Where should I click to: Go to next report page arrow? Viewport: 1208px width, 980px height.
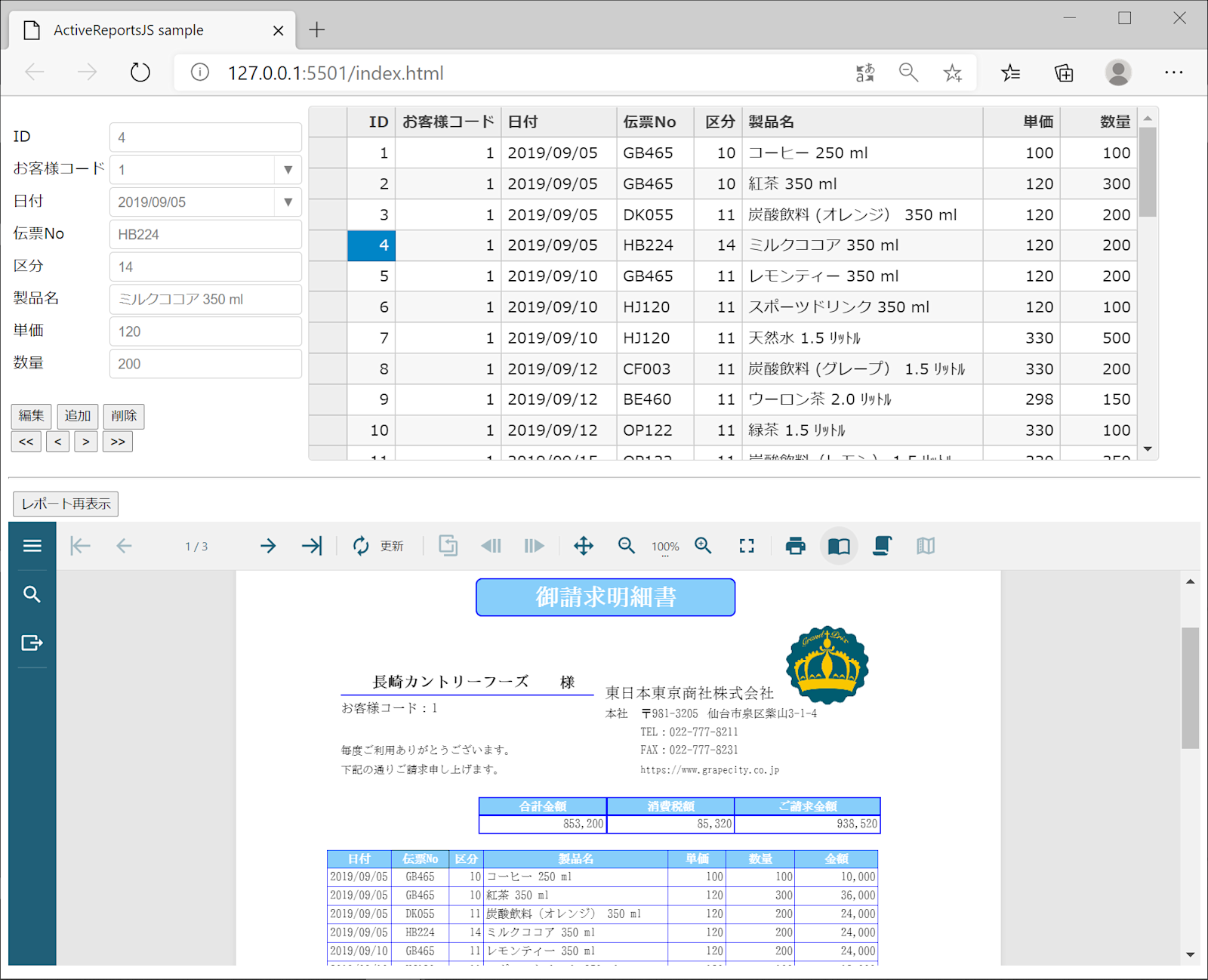click(x=268, y=546)
